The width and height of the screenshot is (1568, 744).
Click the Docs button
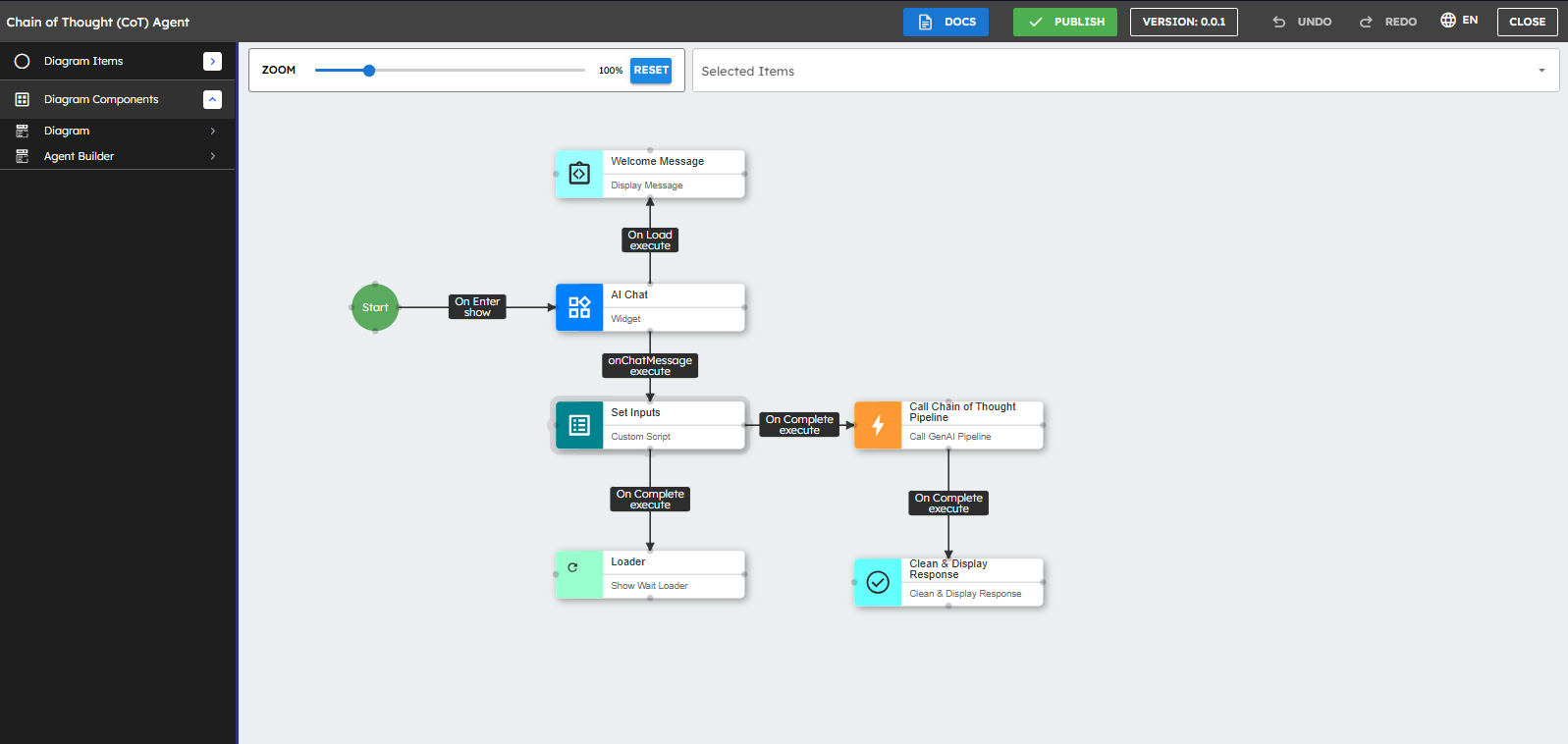[x=946, y=22]
